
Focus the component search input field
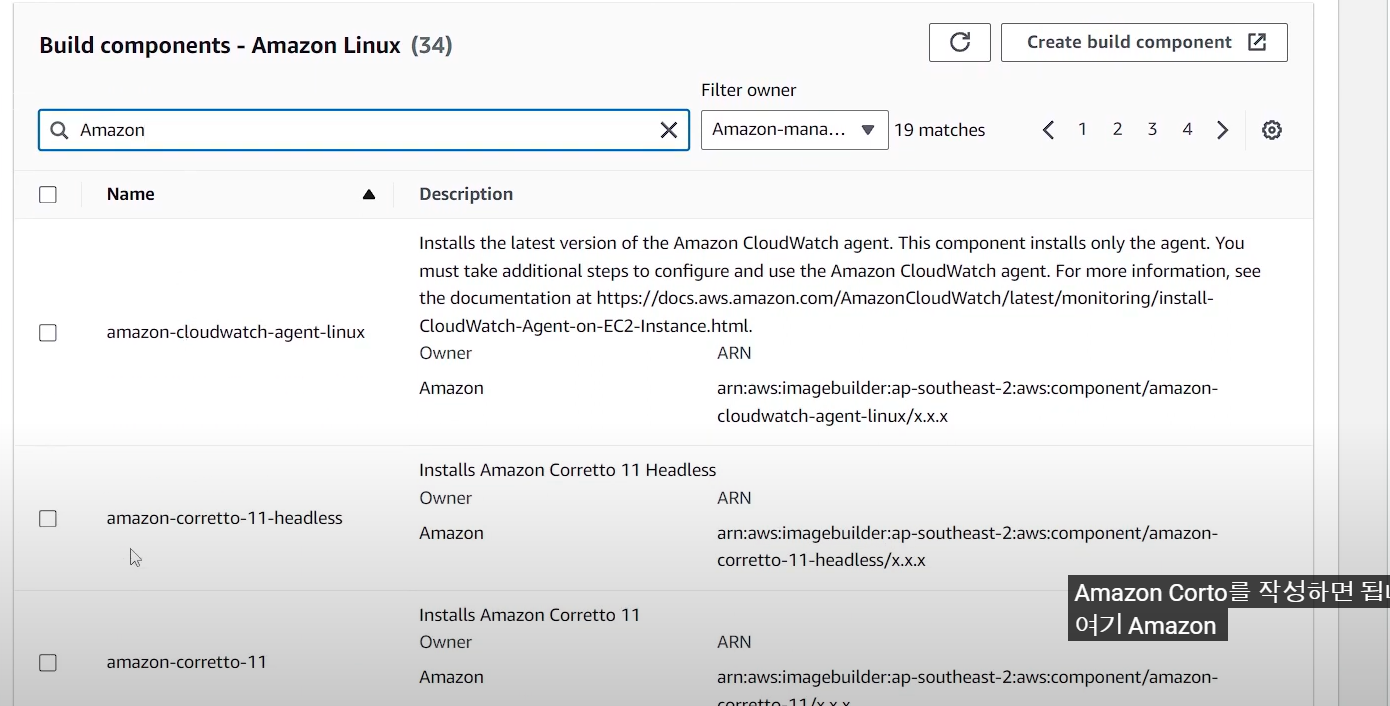click(x=364, y=130)
